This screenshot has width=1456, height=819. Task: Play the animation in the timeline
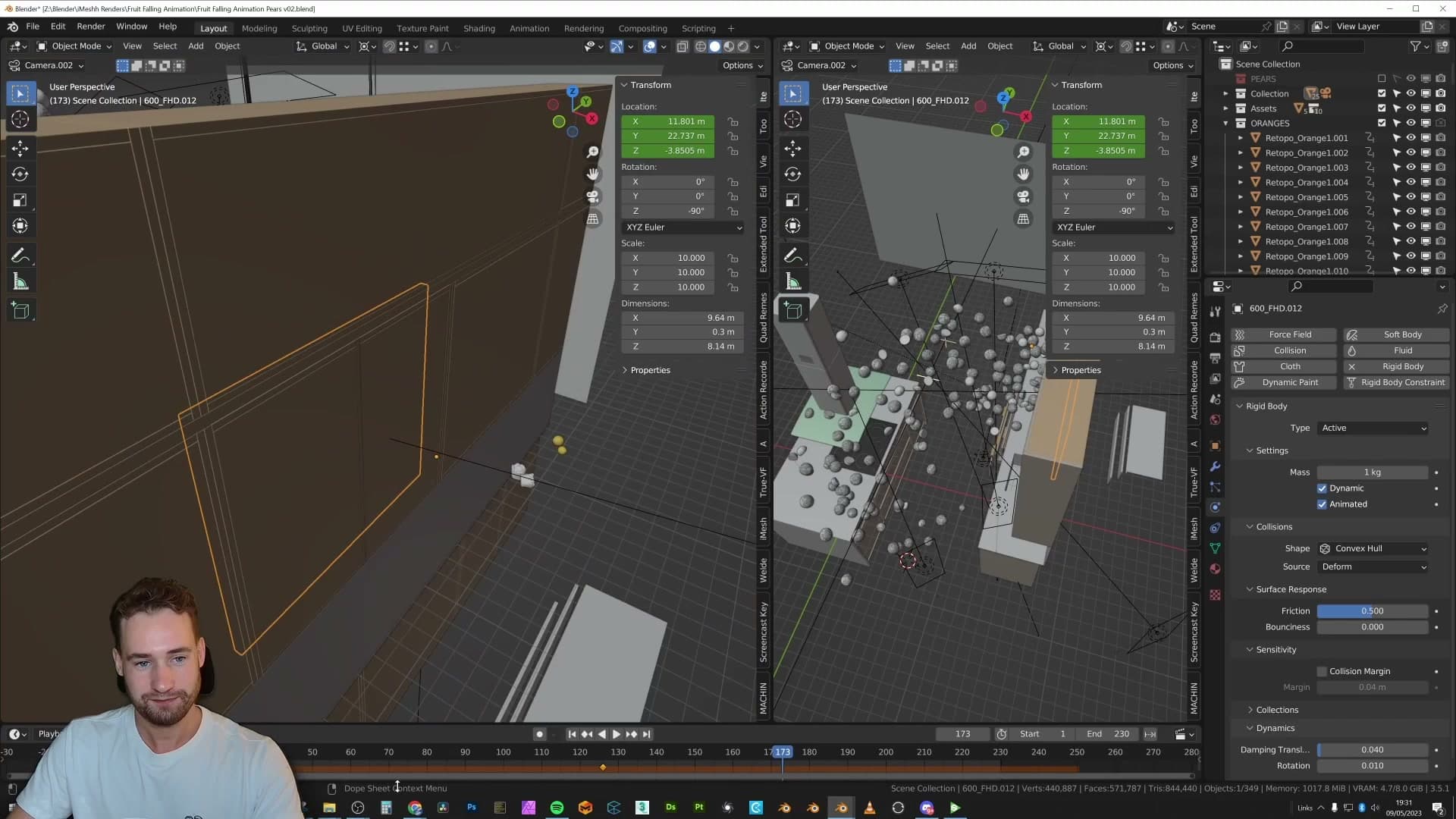tap(616, 734)
